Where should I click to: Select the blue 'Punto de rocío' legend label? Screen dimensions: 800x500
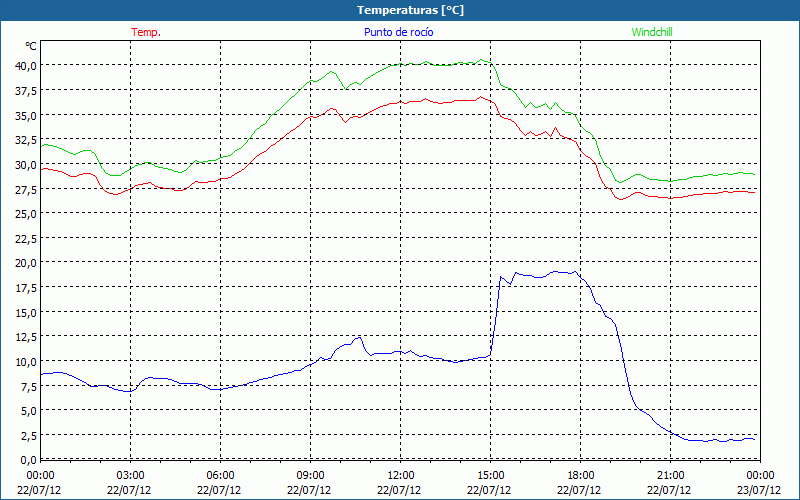pyautogui.click(x=398, y=32)
